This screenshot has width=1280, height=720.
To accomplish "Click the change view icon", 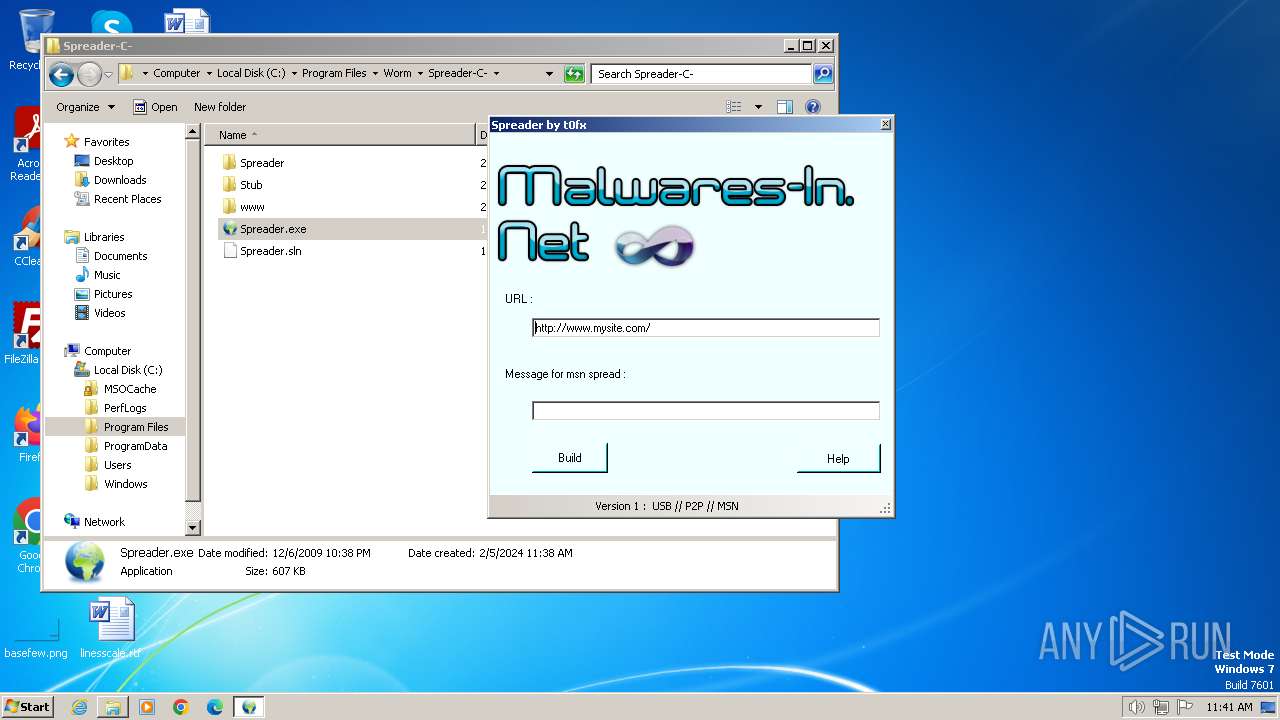I will click(734, 107).
